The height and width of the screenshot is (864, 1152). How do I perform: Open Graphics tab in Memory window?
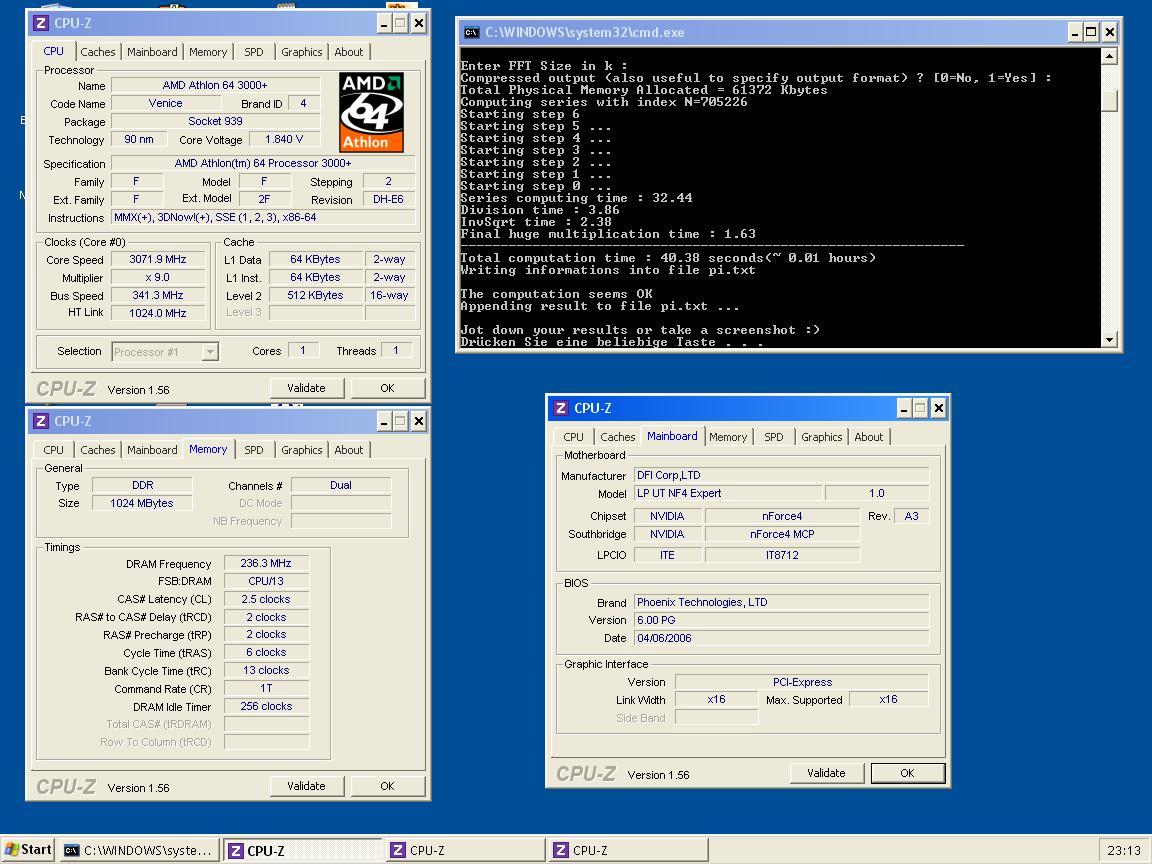pos(301,450)
